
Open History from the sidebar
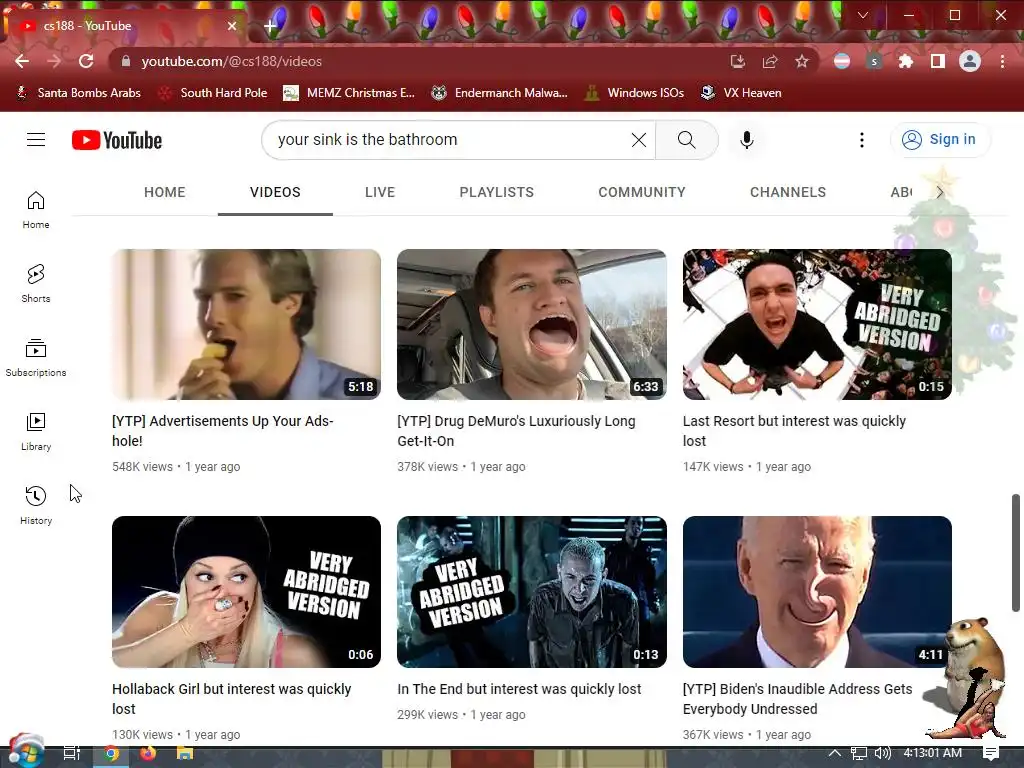(36, 505)
